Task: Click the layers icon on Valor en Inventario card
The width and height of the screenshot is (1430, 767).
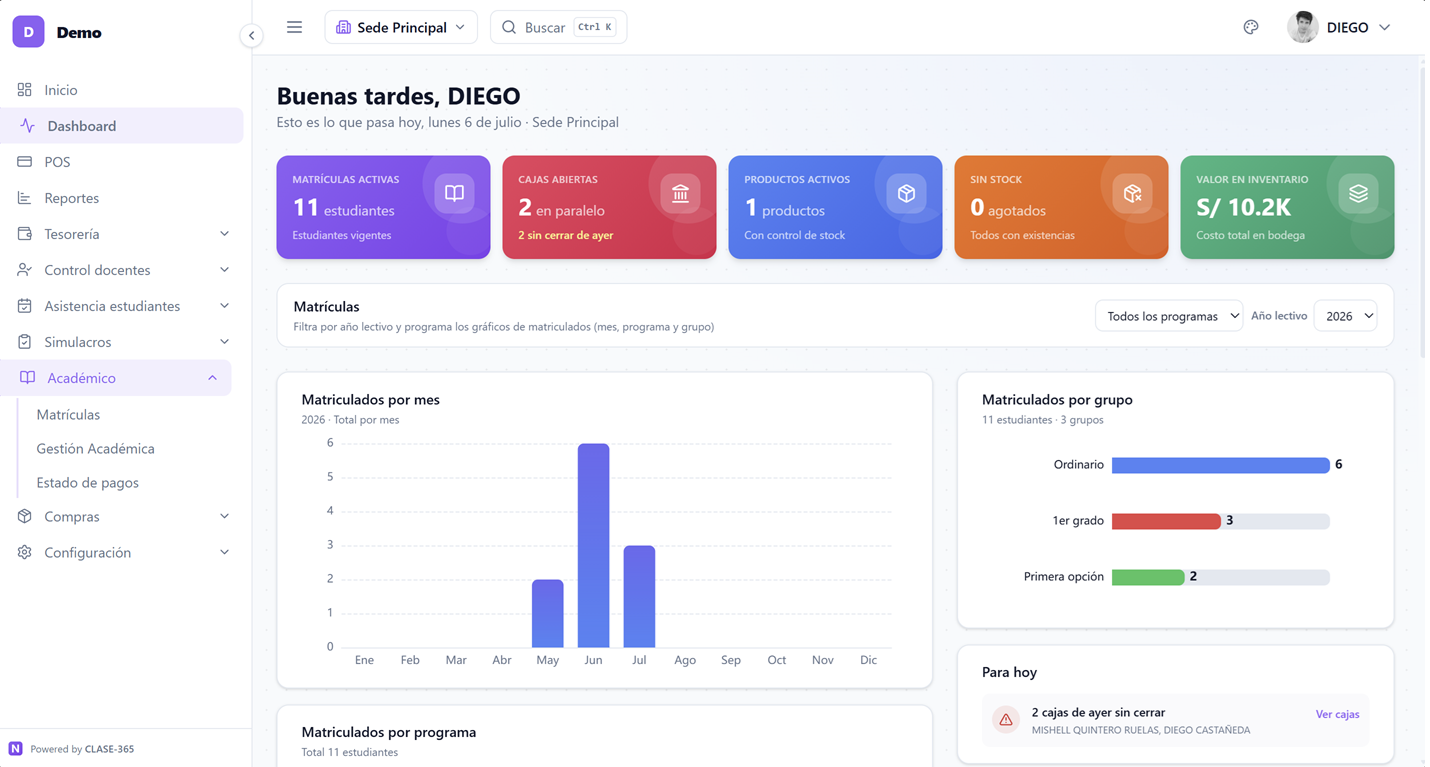Action: coord(1358,193)
